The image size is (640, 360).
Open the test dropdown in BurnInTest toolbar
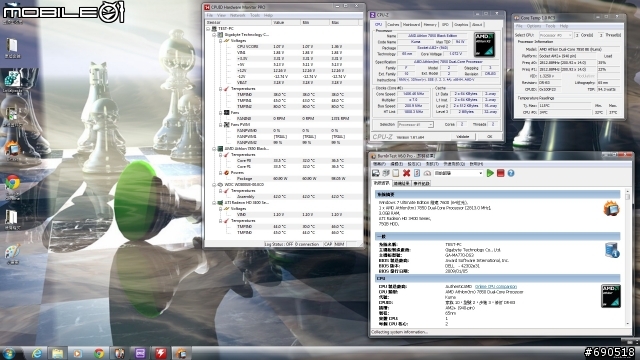[x=458, y=173]
